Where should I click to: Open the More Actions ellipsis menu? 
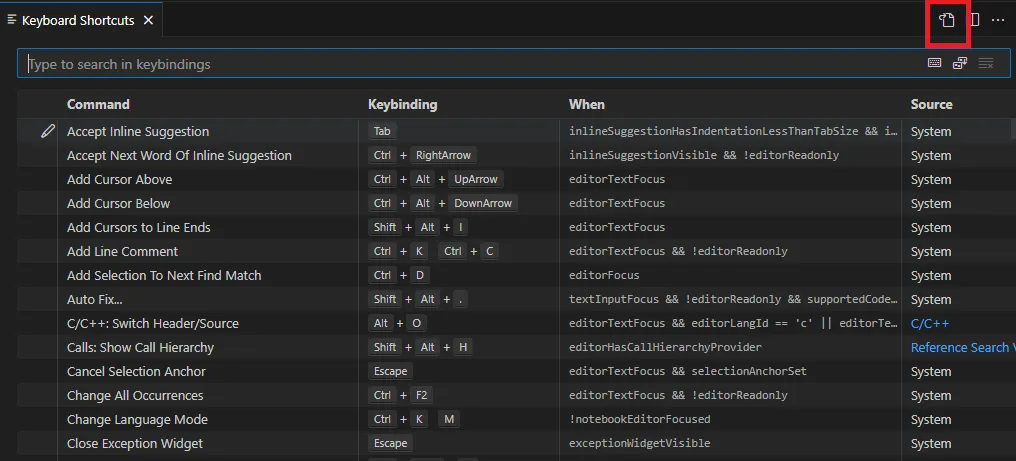point(997,20)
